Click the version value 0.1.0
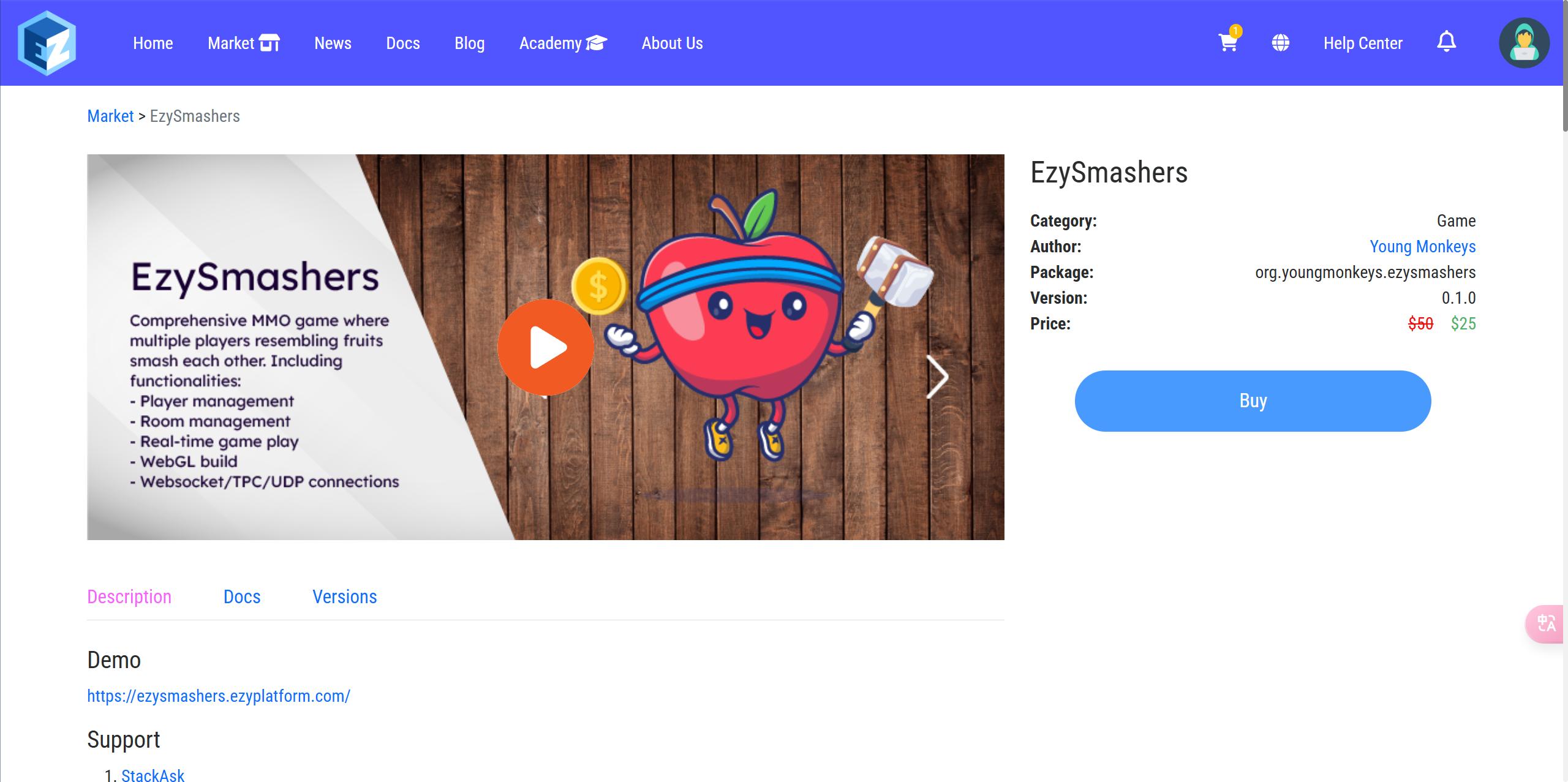1568x782 pixels. [x=1458, y=298]
